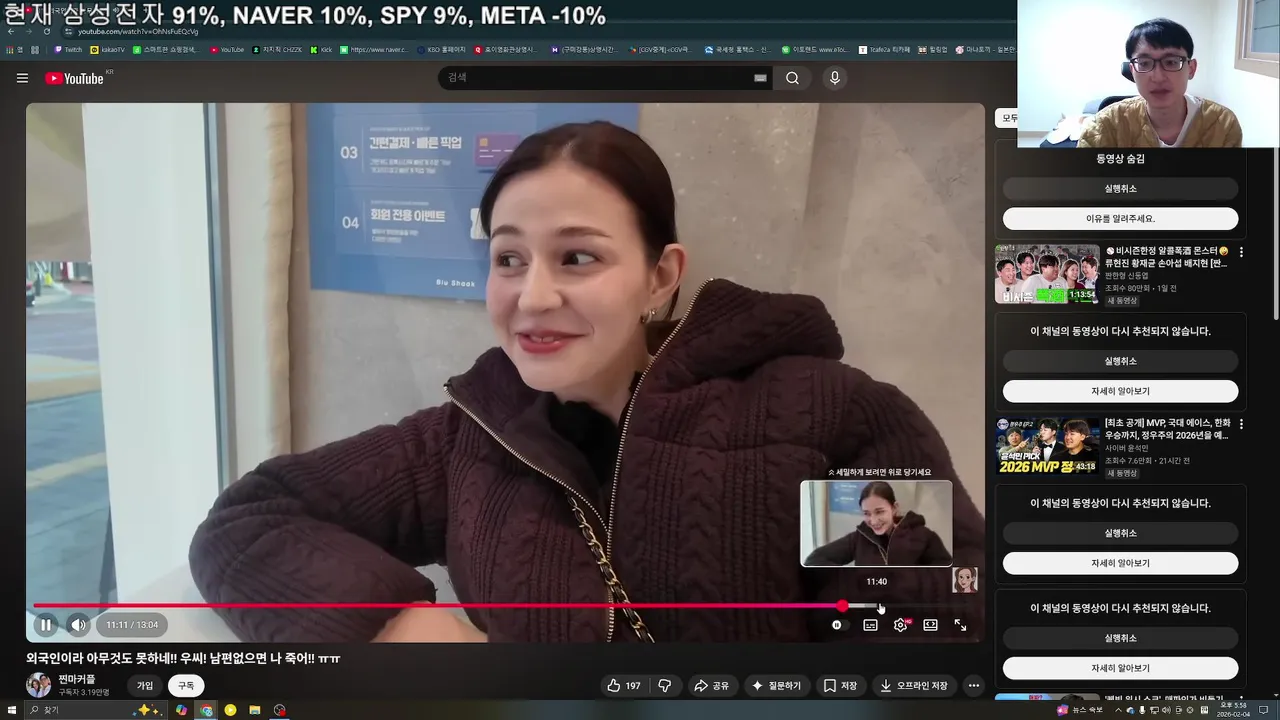Reload the page with browser refresh icon
The width and height of the screenshot is (1280, 720).
coord(46,31)
